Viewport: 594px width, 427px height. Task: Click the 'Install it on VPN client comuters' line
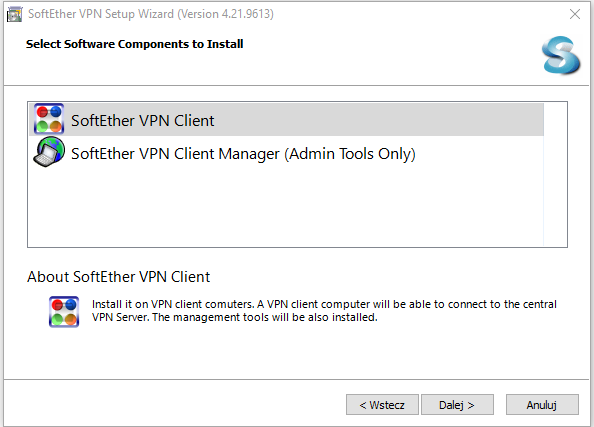click(x=324, y=304)
